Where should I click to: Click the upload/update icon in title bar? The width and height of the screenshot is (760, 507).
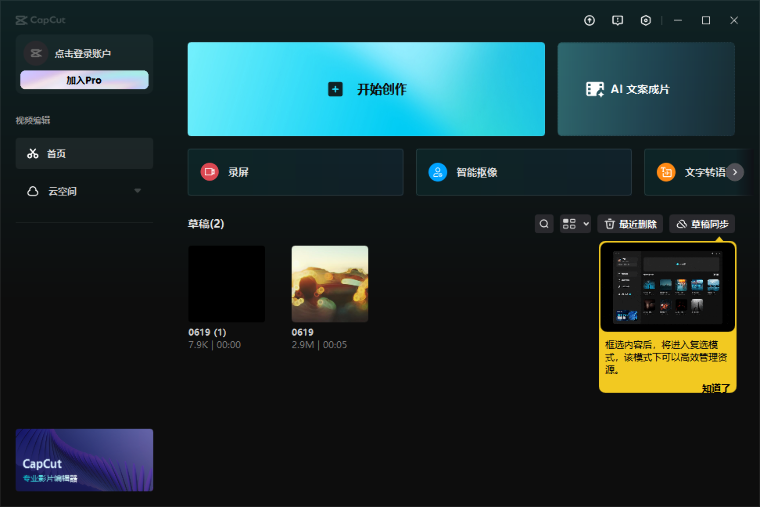[590, 20]
